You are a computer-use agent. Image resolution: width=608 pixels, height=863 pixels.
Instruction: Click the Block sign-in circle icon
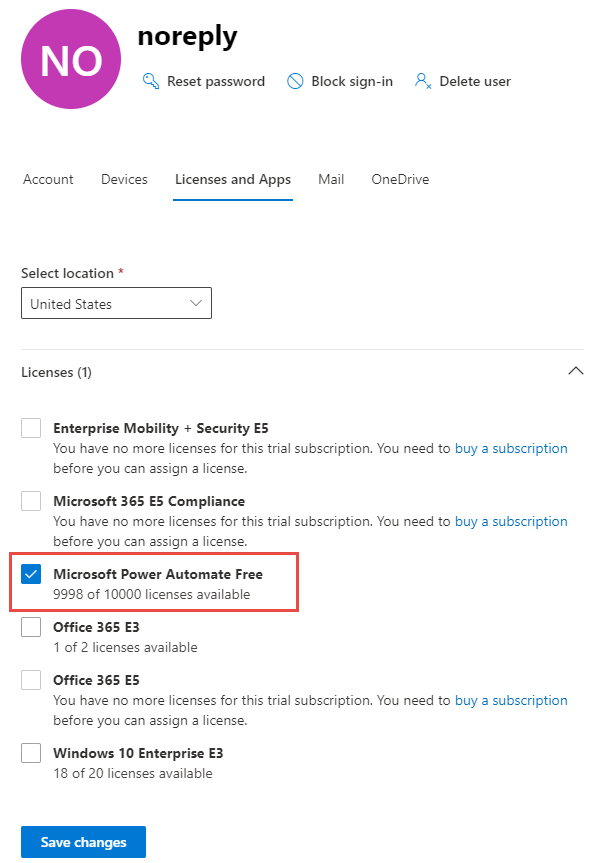coord(295,81)
